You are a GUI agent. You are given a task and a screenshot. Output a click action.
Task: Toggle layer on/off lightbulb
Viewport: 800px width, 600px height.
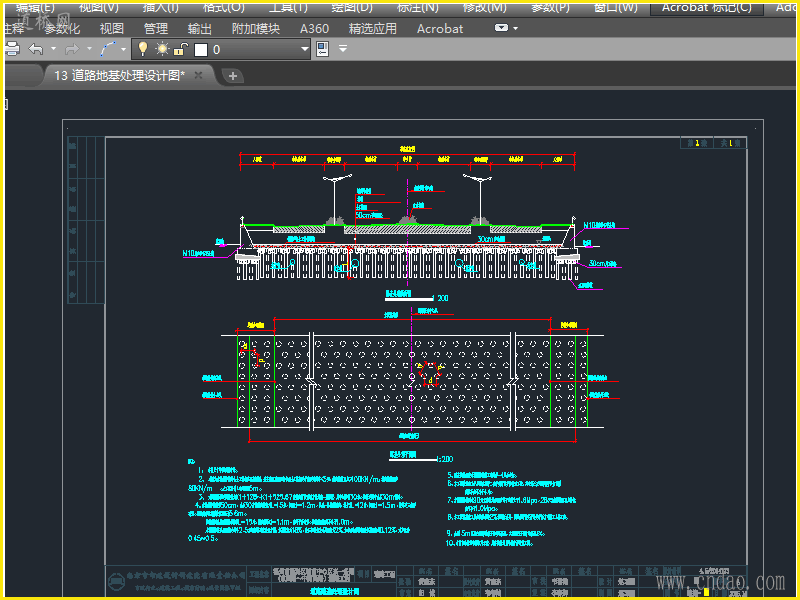[143, 49]
